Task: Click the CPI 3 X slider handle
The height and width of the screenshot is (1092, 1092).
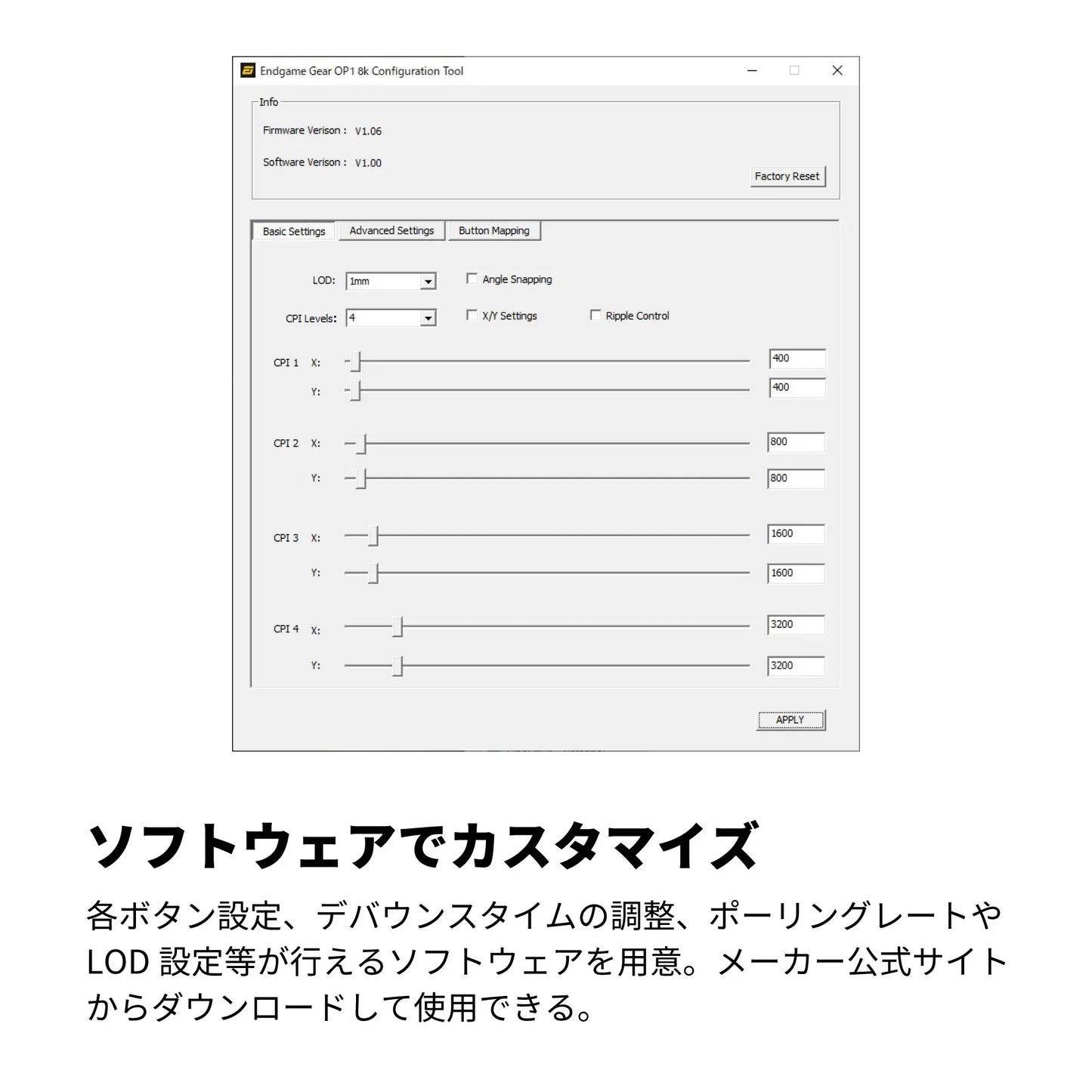Action: click(373, 536)
